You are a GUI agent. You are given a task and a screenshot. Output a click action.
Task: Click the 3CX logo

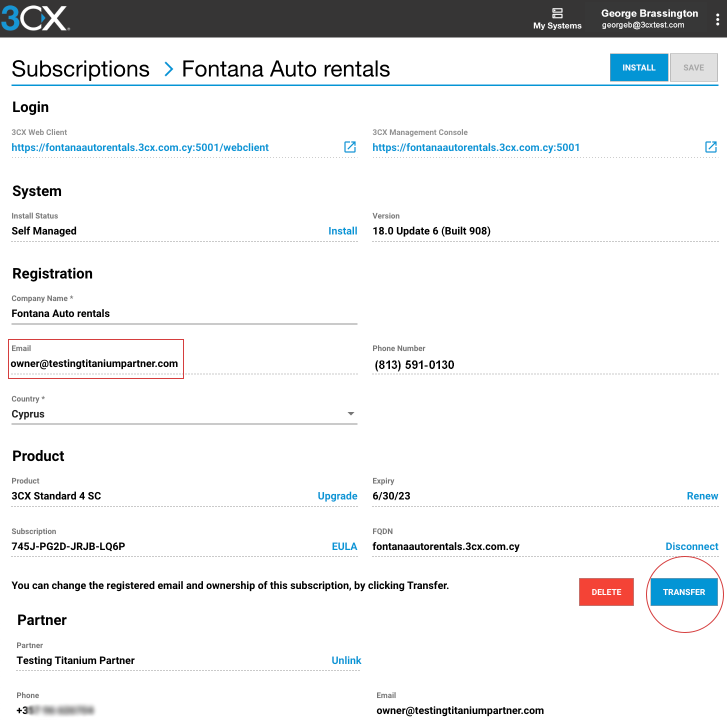point(35,18)
